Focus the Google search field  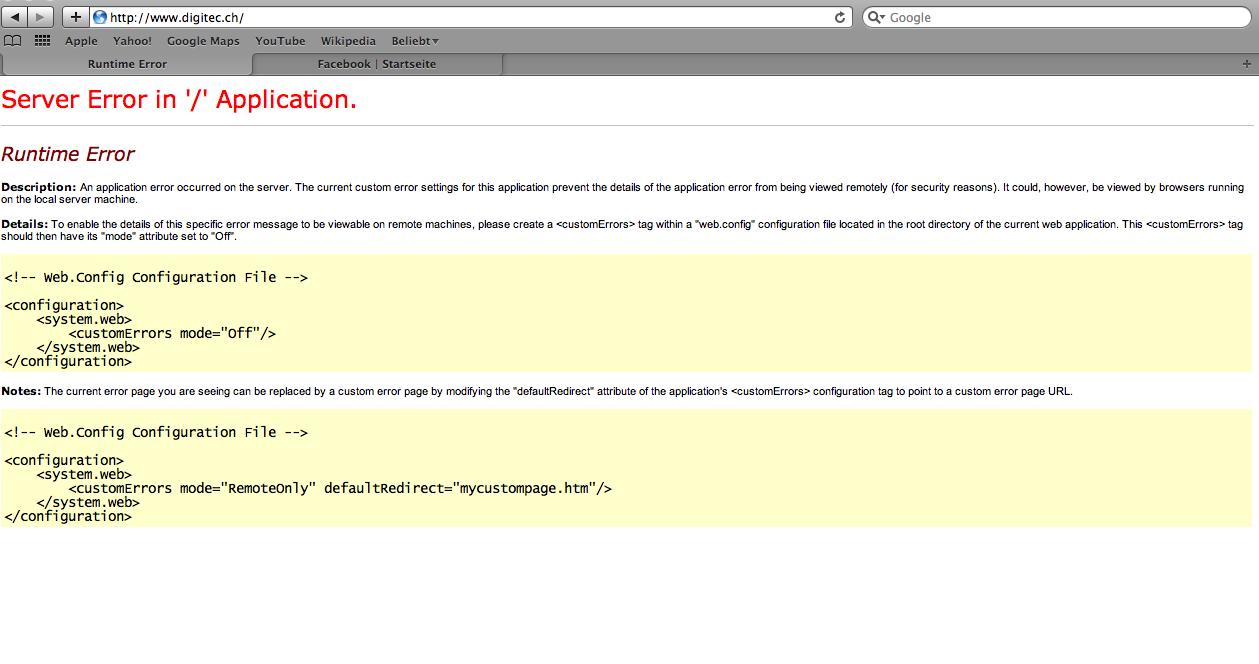coord(1060,17)
